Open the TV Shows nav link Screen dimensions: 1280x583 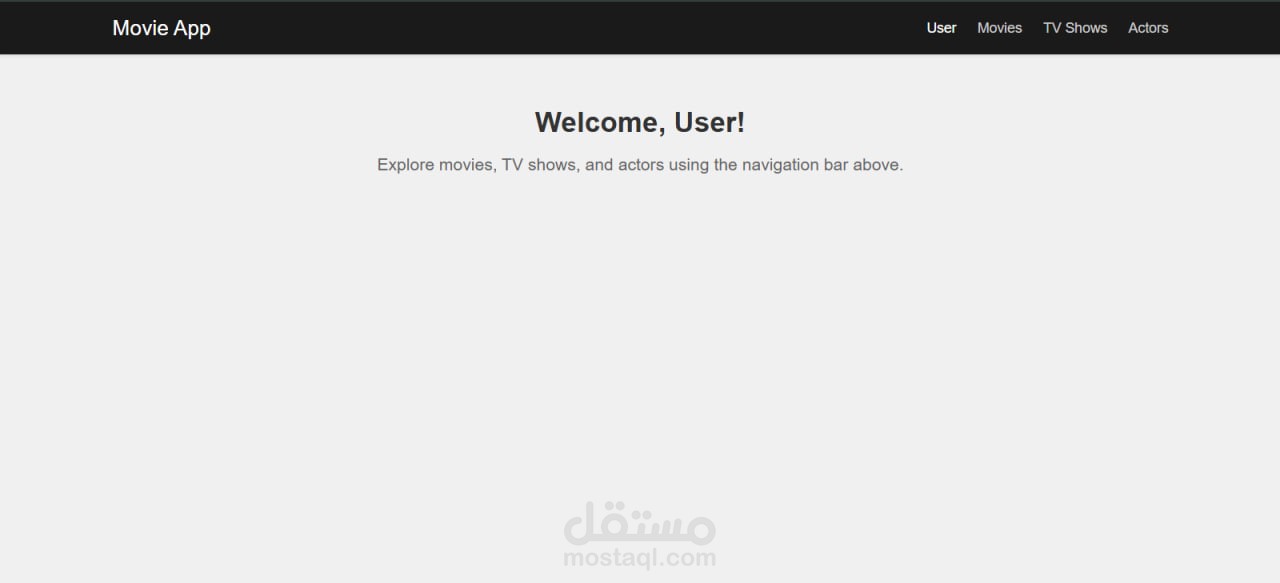pyautogui.click(x=1075, y=28)
